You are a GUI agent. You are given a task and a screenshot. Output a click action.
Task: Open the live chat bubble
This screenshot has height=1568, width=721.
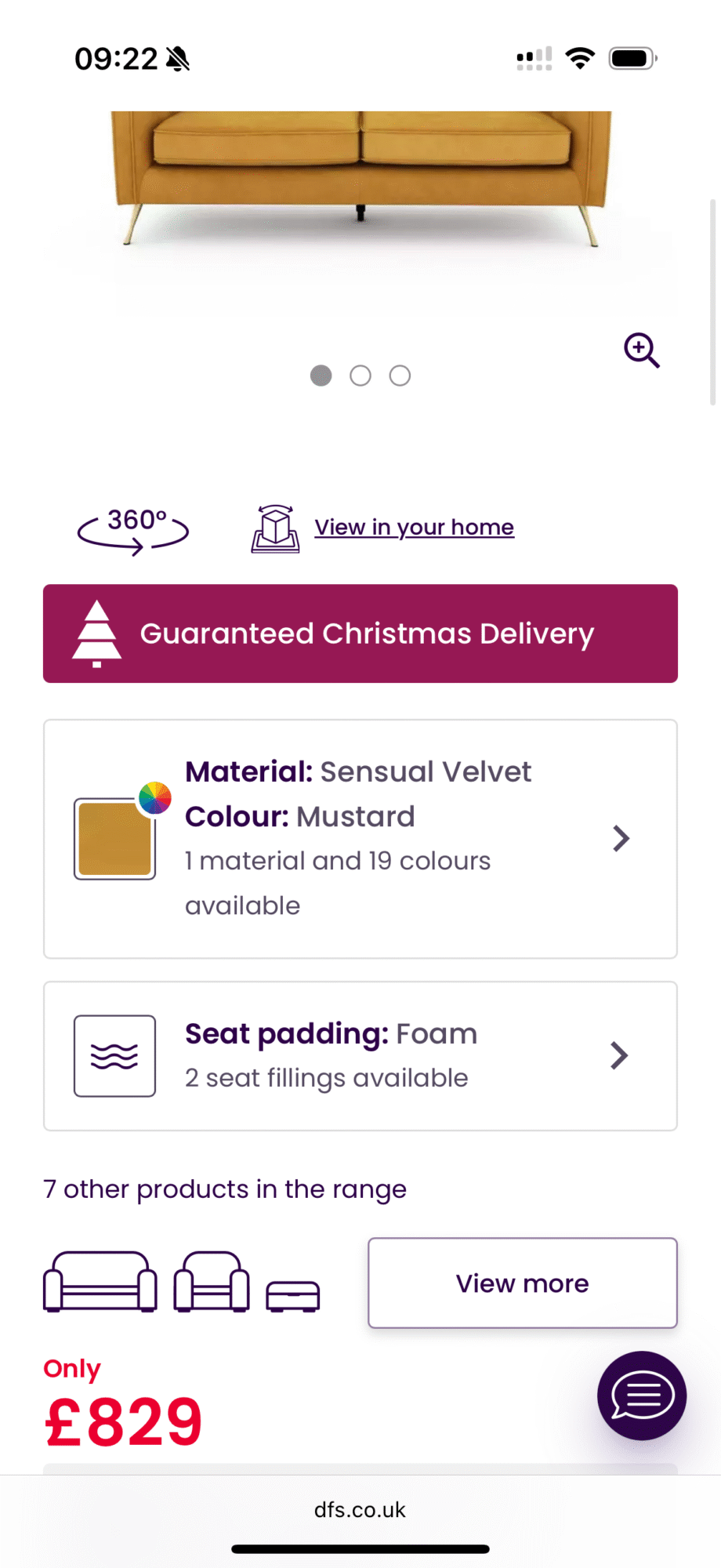(x=641, y=1396)
